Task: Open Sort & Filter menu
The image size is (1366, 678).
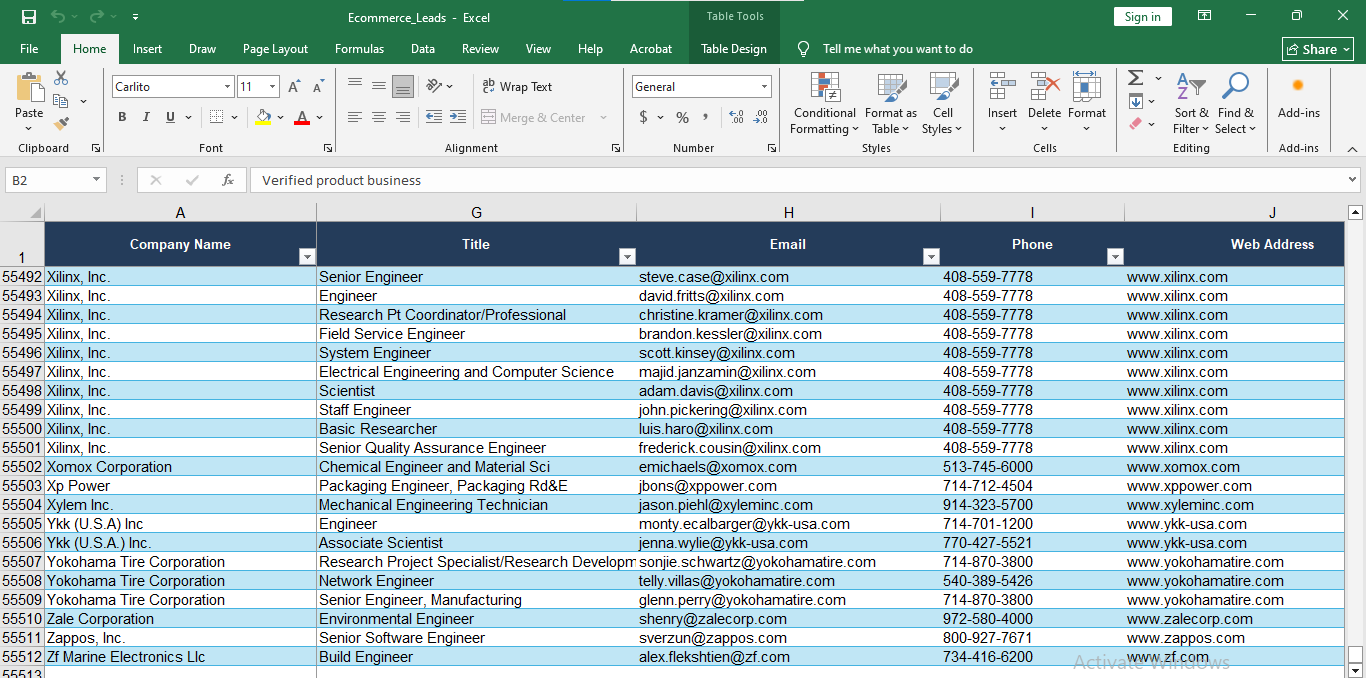Action: (x=1191, y=103)
